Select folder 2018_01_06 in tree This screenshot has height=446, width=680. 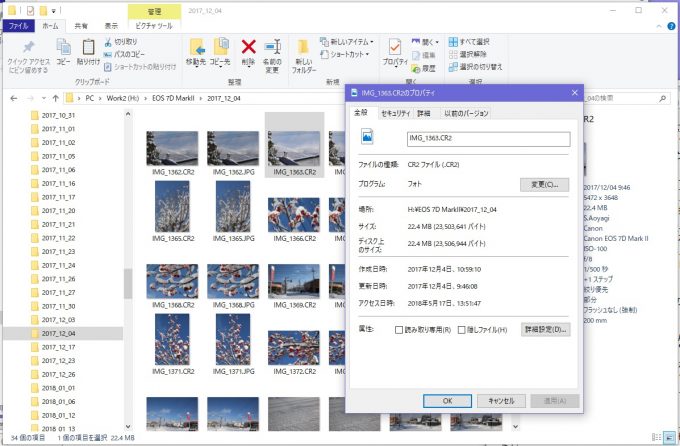[59, 402]
